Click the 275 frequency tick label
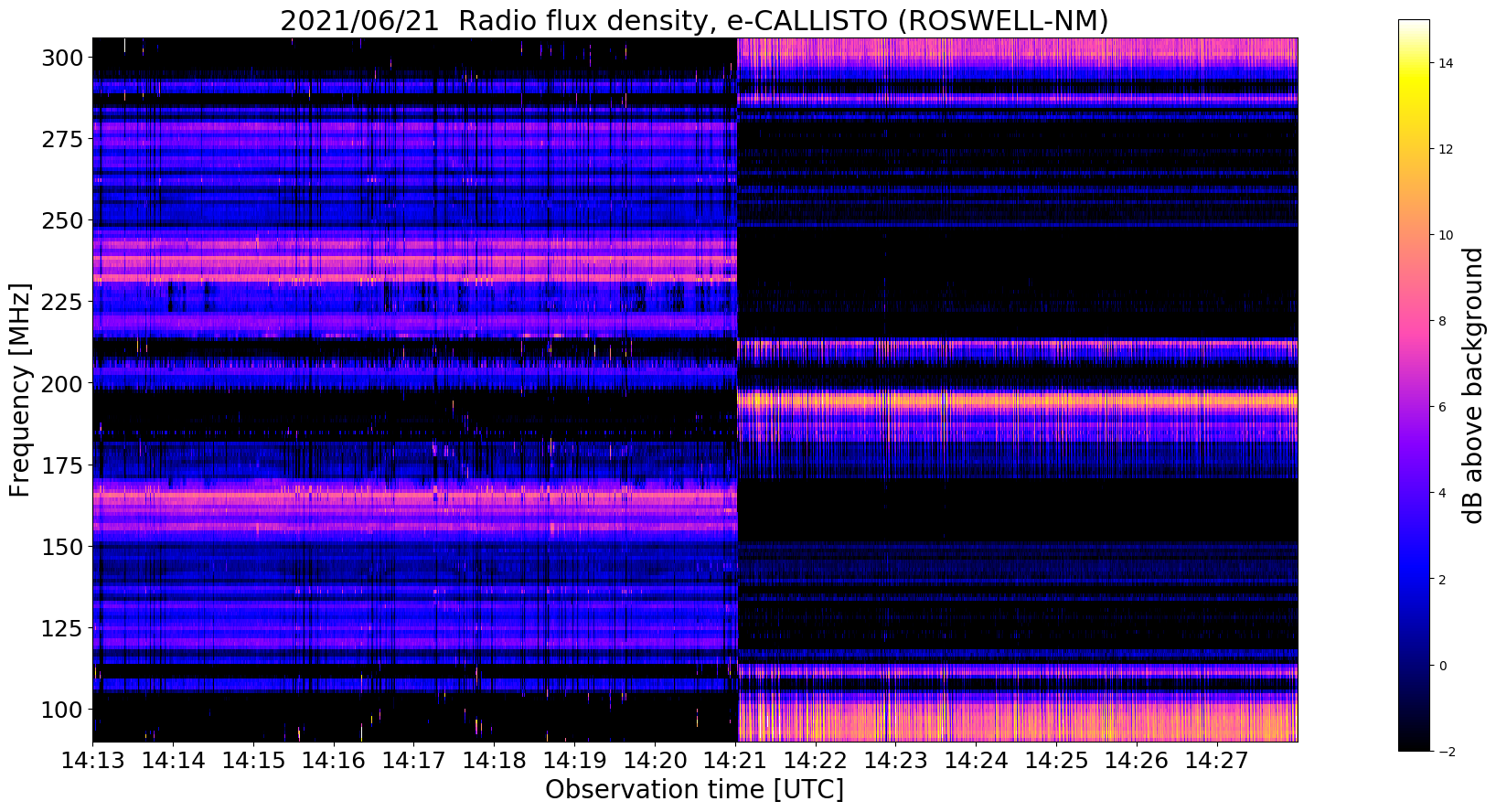Screen dimensions: 1496x812 pyautogui.click(x=62, y=139)
